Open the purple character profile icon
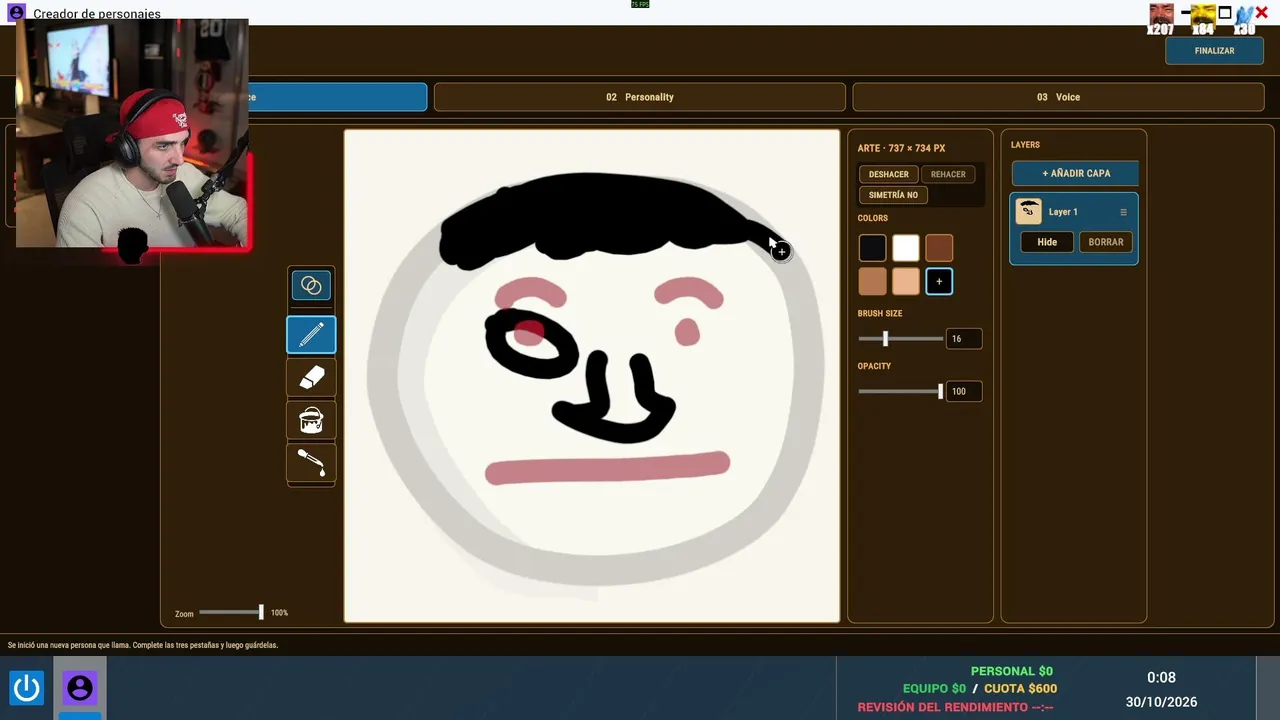 point(80,688)
